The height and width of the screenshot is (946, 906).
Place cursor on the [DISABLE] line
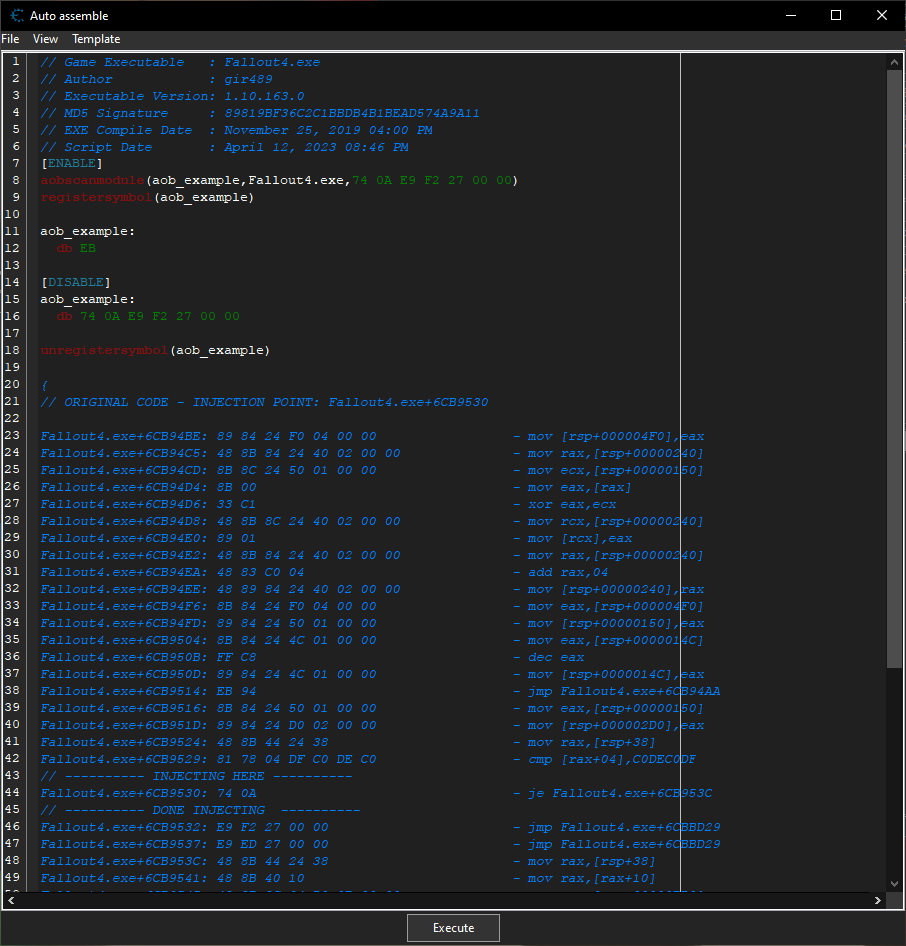point(75,283)
